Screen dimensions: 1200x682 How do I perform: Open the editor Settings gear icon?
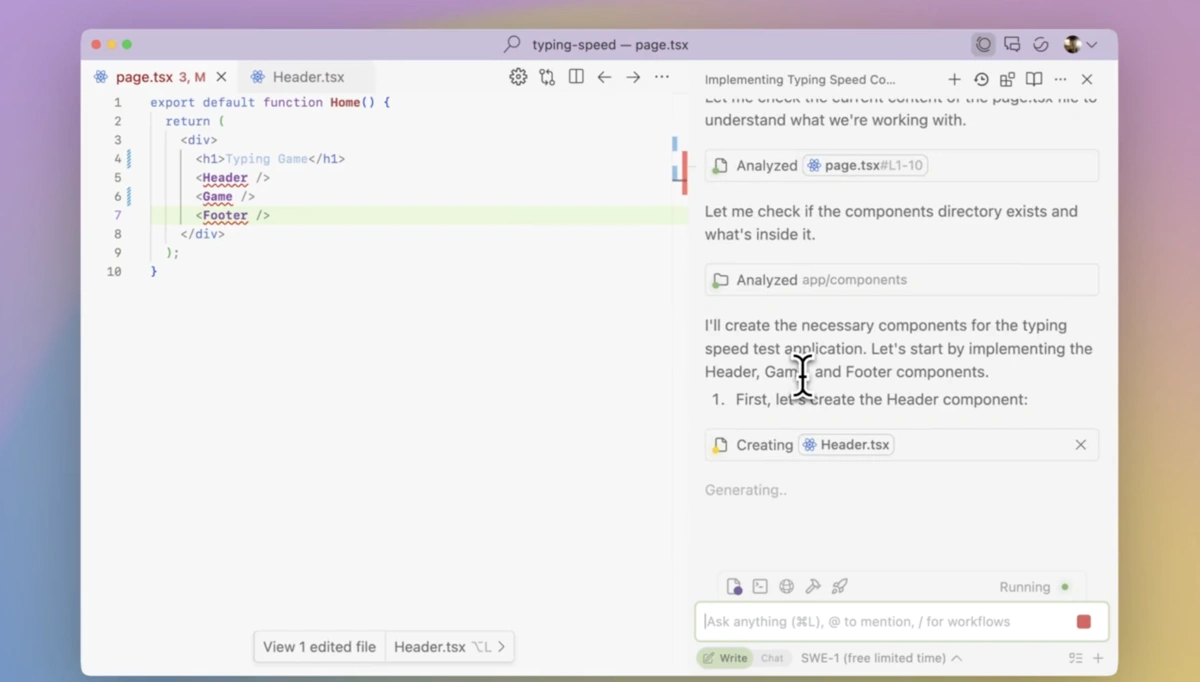518,76
